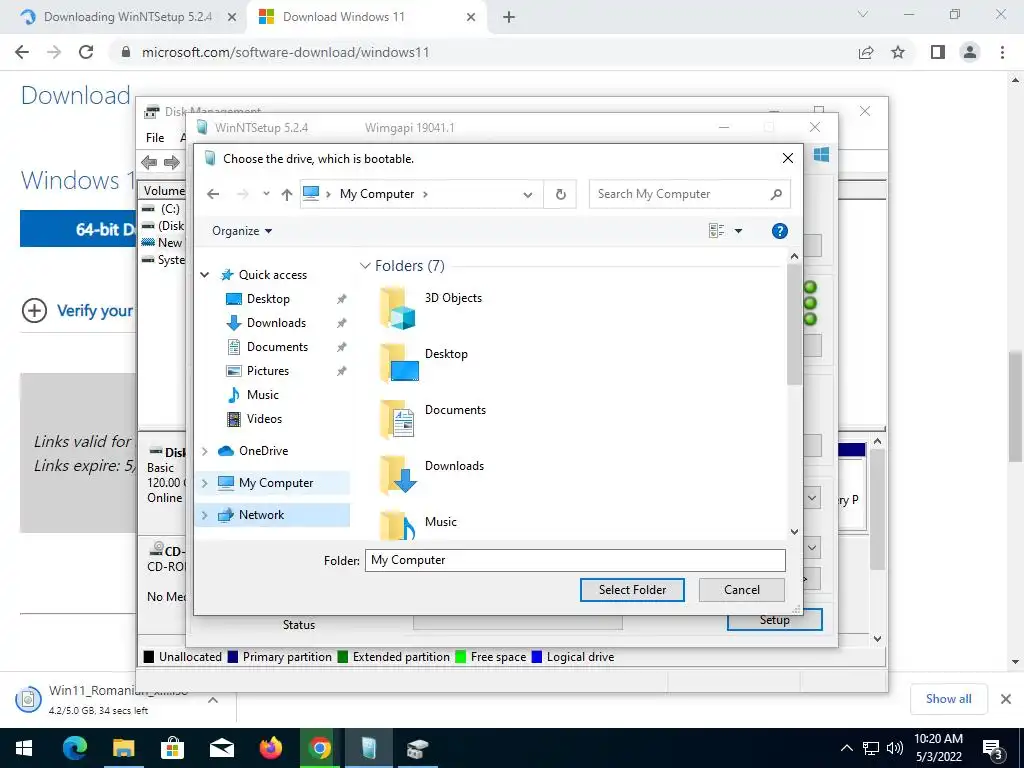Close the Downloading WinNTSetup 5.2.4 tab
Viewport: 1024px width, 768px height.
coord(231,18)
